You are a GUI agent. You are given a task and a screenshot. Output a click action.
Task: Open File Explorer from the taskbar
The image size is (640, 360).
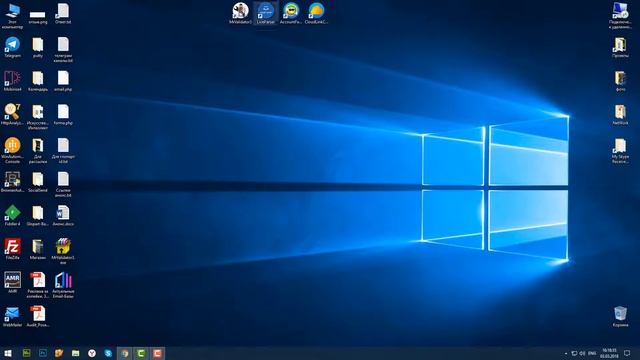(76, 353)
